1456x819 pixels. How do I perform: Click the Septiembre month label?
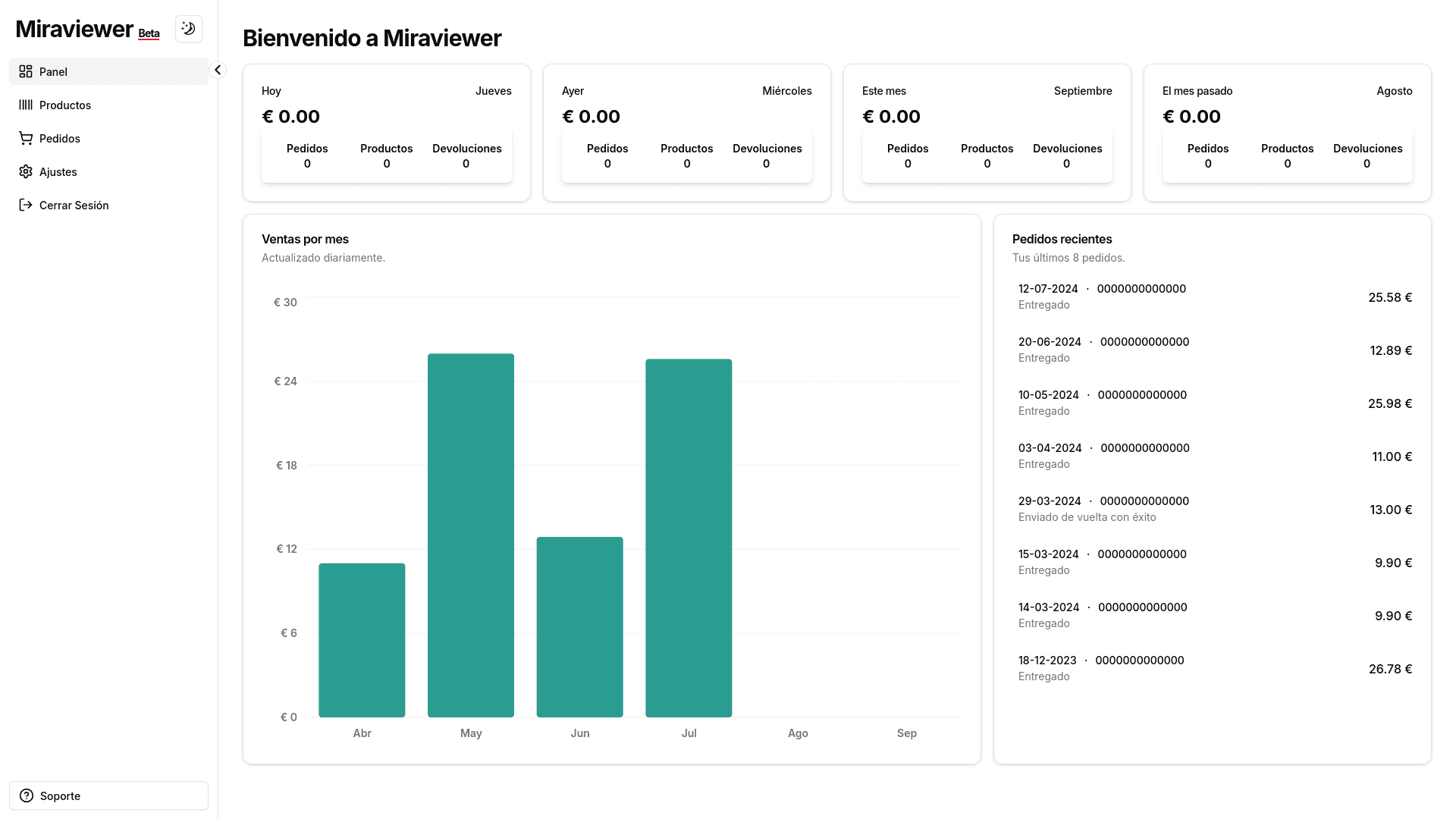click(x=1083, y=91)
